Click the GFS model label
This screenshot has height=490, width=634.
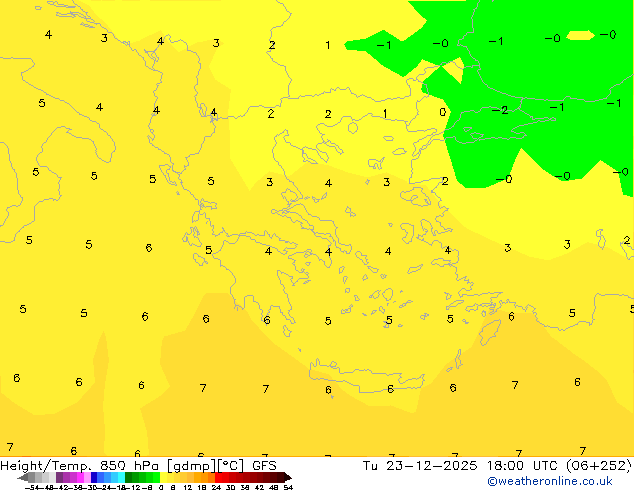coord(264,466)
